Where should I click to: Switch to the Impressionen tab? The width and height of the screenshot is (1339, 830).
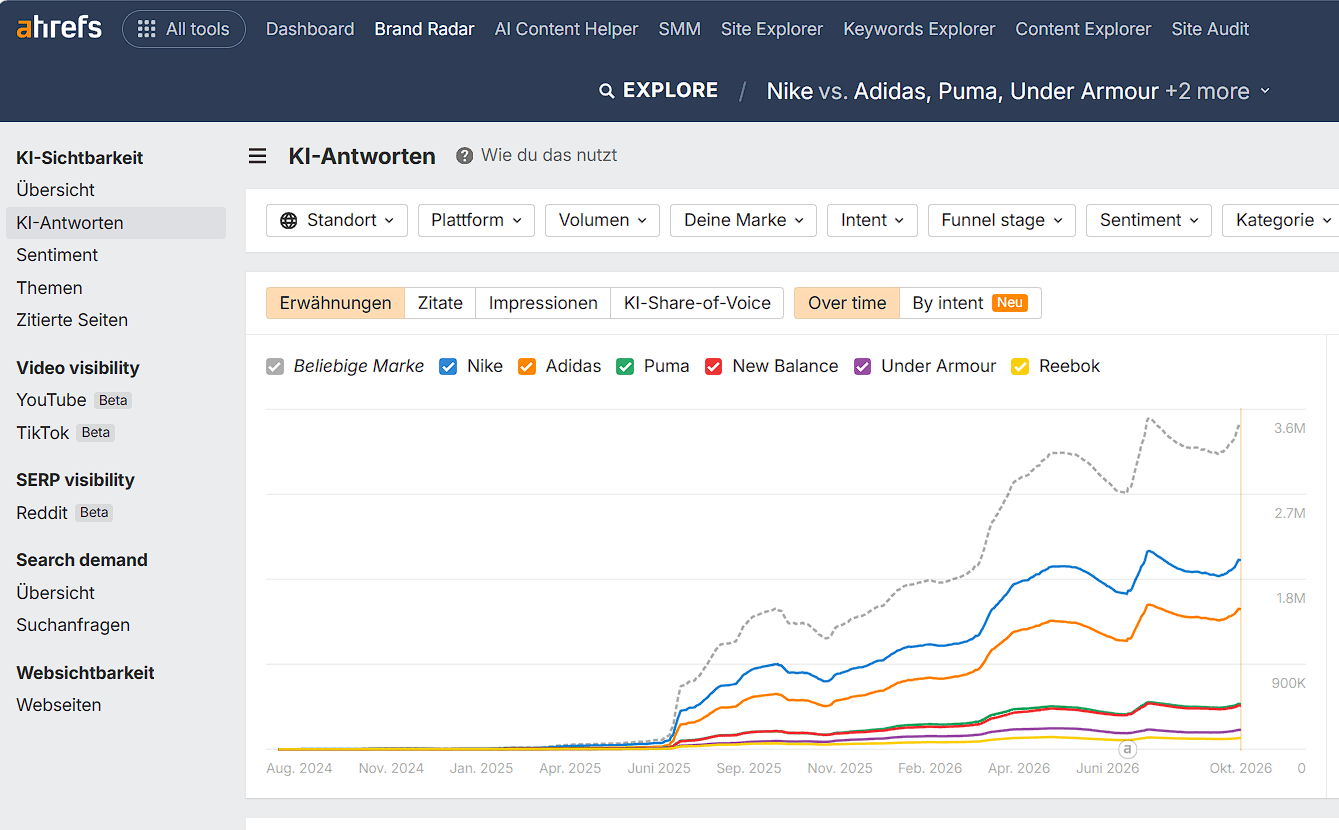(543, 303)
